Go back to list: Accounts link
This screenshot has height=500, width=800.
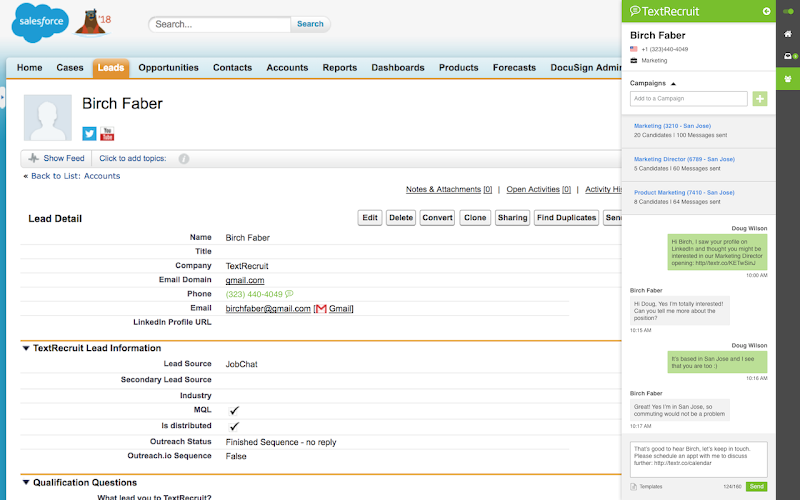tap(76, 176)
